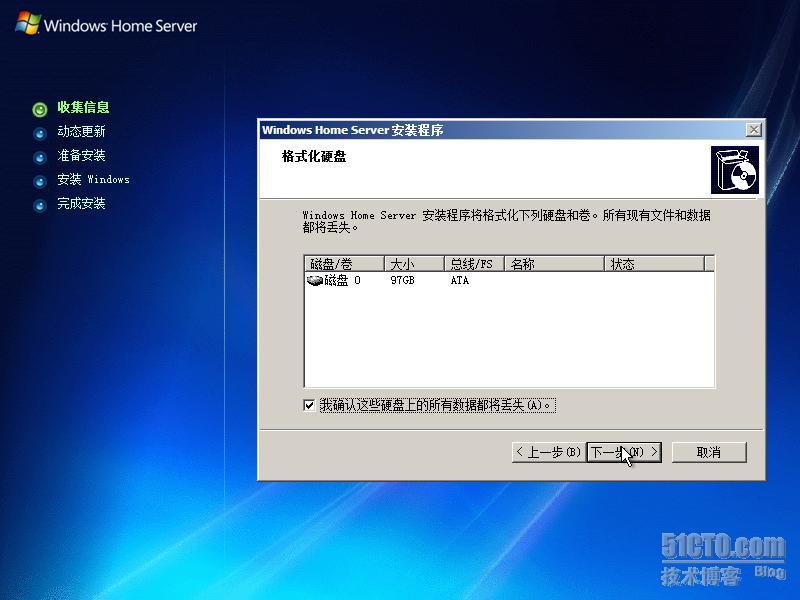
Task: Click the software box and CD icon
Action: [x=735, y=170]
